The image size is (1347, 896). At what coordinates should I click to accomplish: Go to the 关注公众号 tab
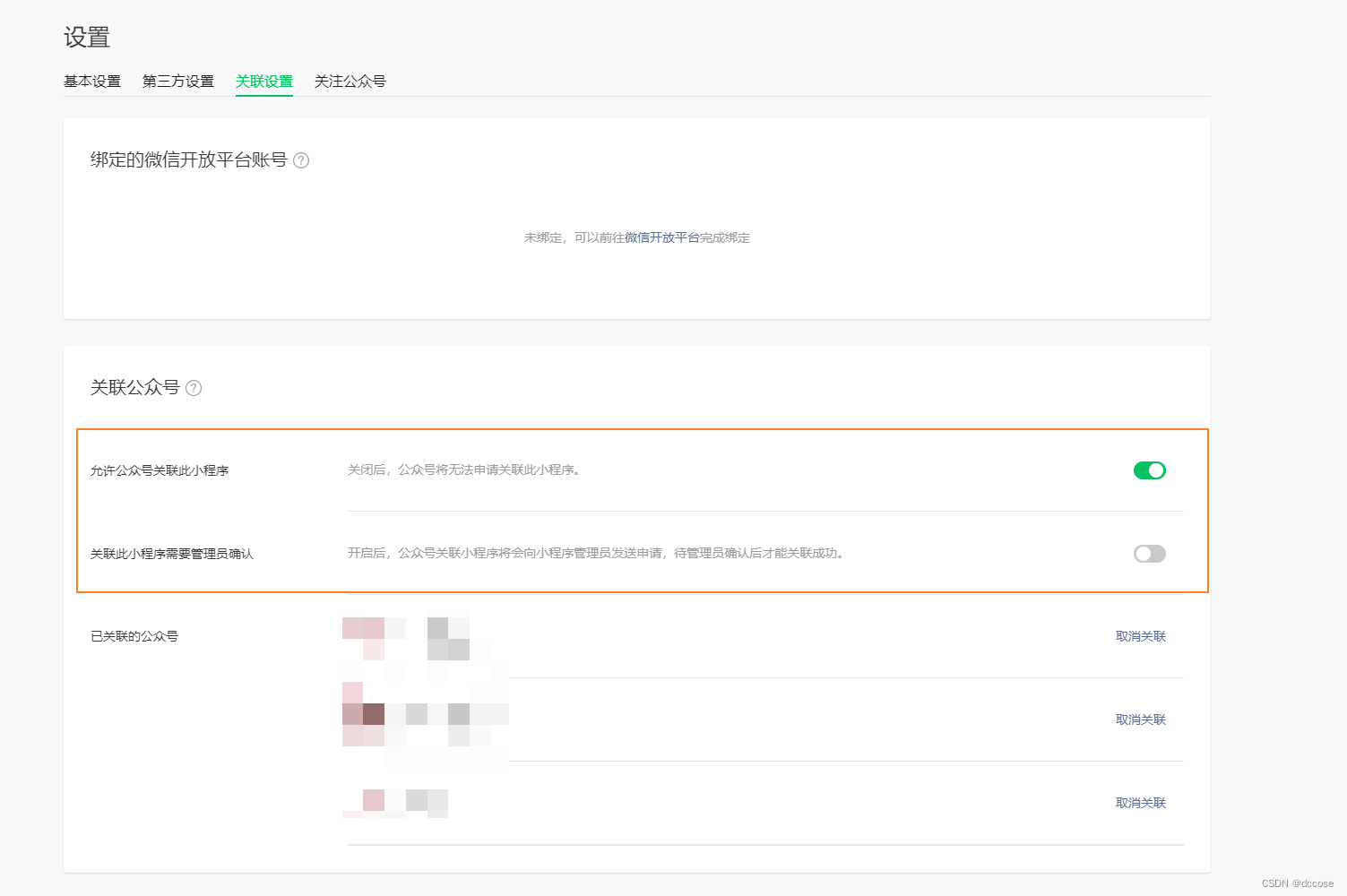click(350, 82)
